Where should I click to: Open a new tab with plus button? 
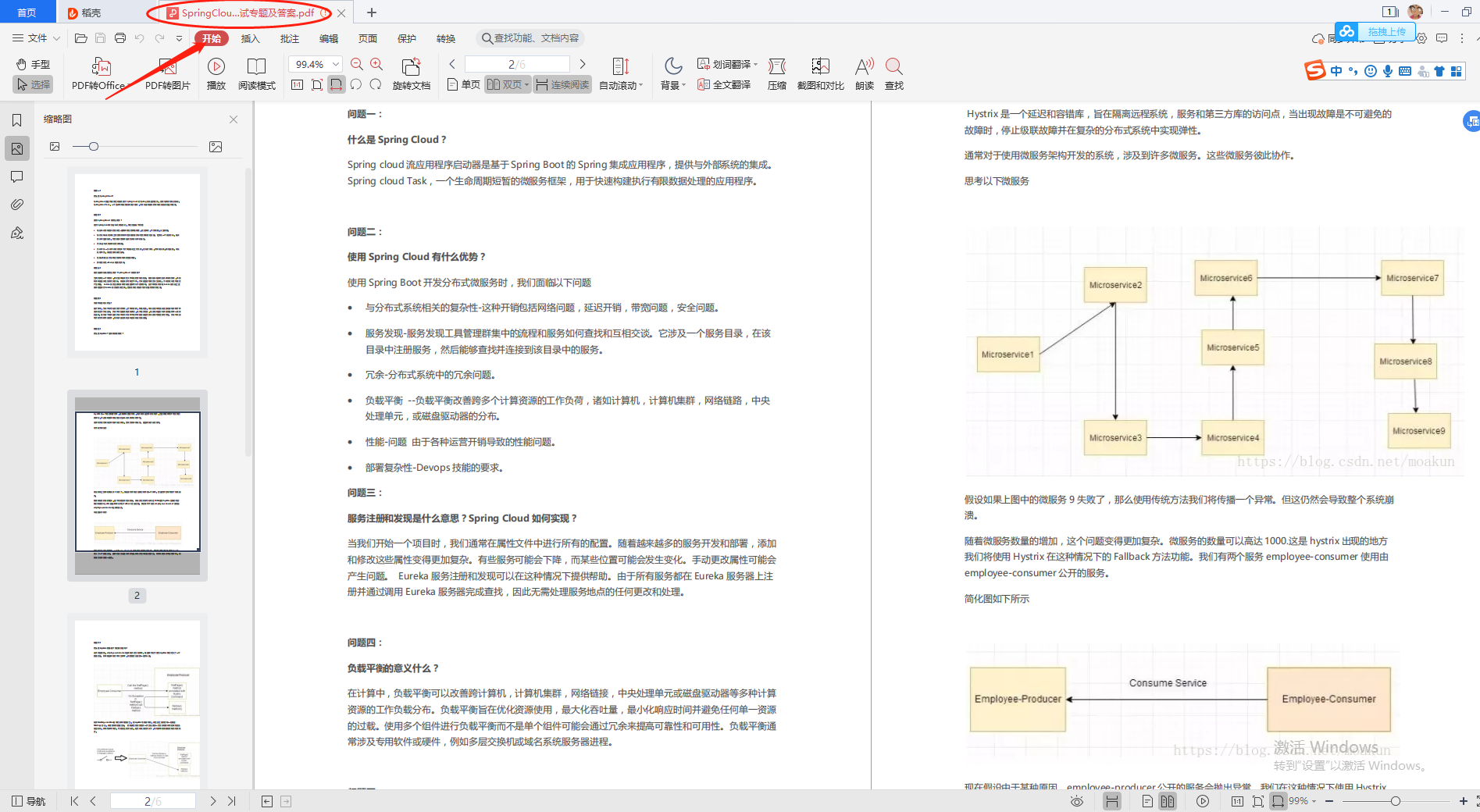[x=372, y=12]
